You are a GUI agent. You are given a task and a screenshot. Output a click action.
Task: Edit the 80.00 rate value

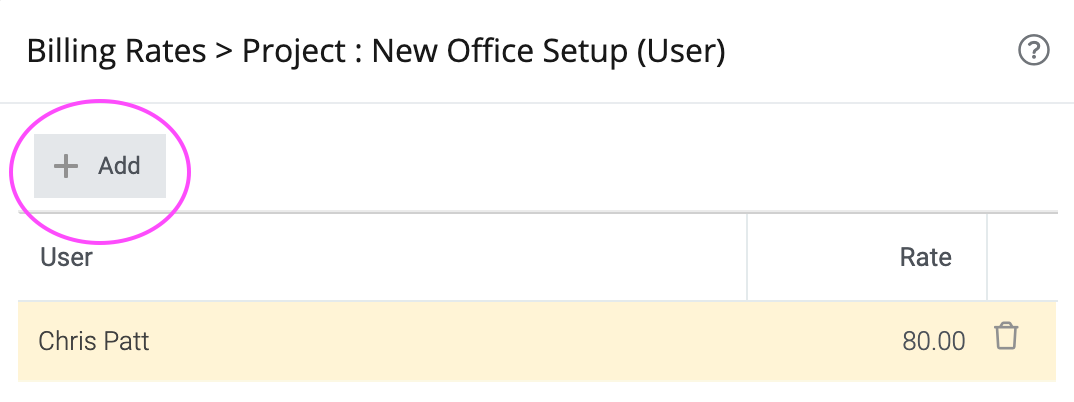(934, 341)
